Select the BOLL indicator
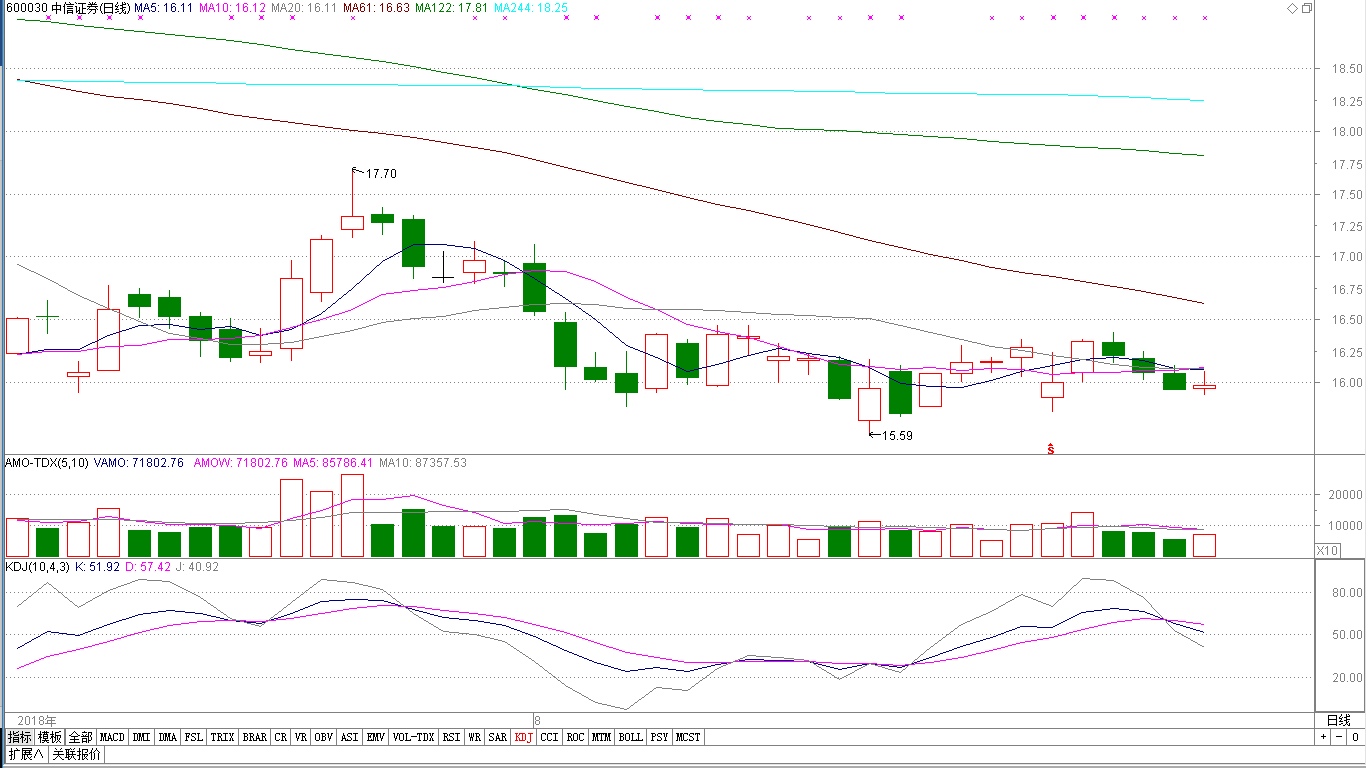The height and width of the screenshot is (768, 1366). [x=630, y=737]
